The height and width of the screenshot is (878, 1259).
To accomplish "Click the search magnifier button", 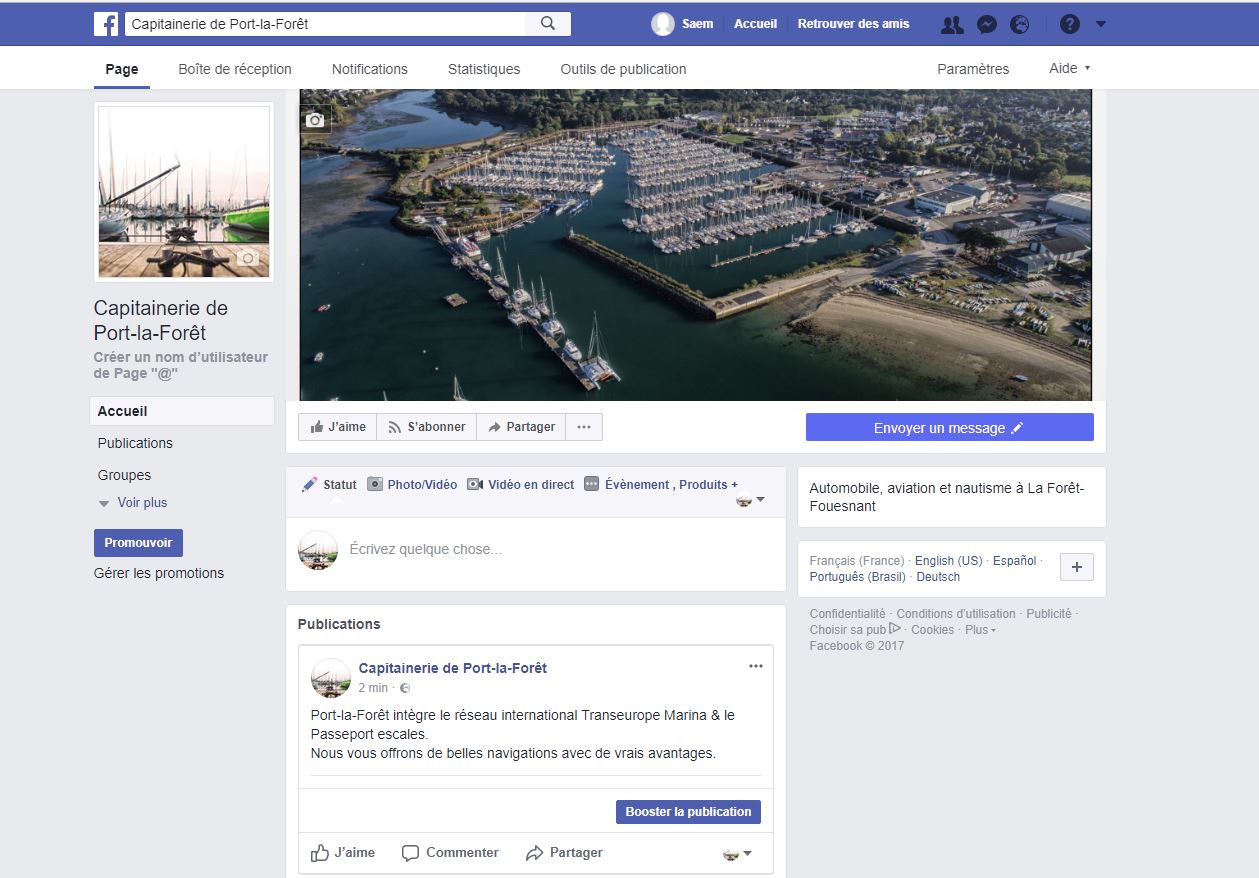I will point(547,24).
